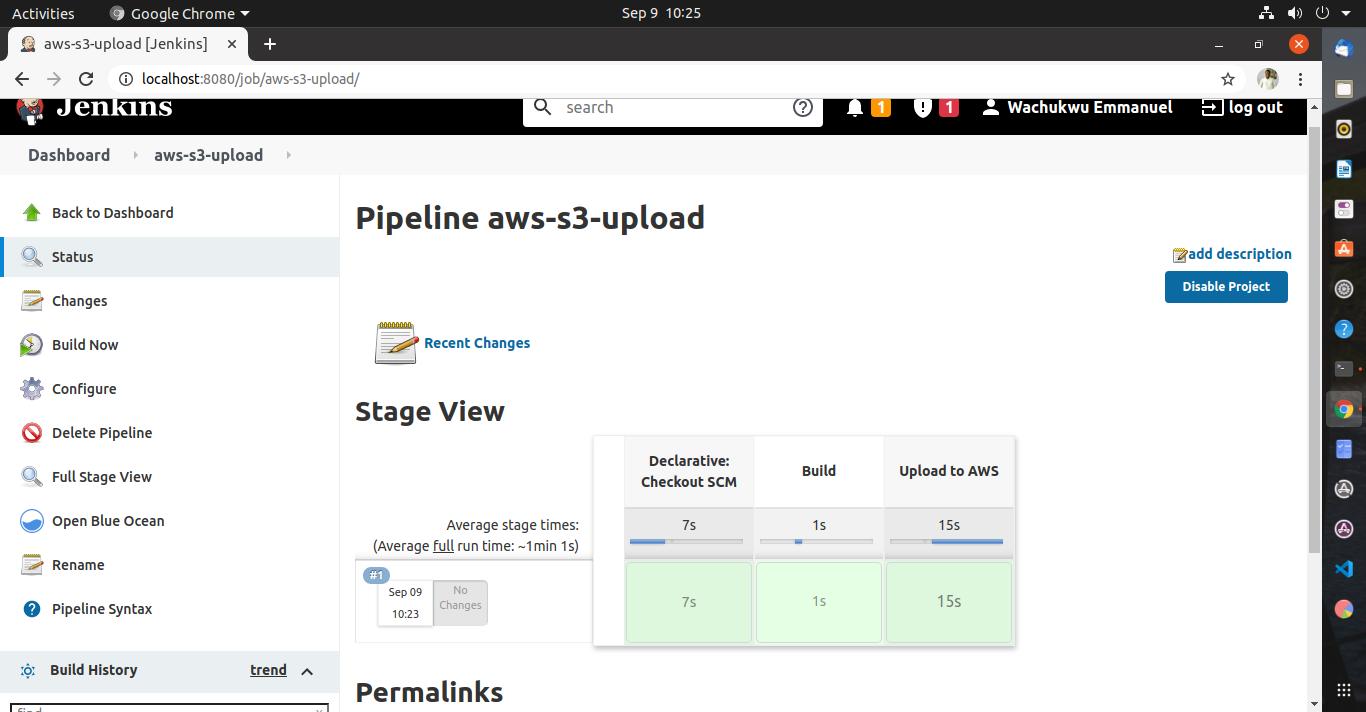Click the red security warning badge
This screenshot has height=712, width=1366.
pyautogui.click(x=948, y=107)
